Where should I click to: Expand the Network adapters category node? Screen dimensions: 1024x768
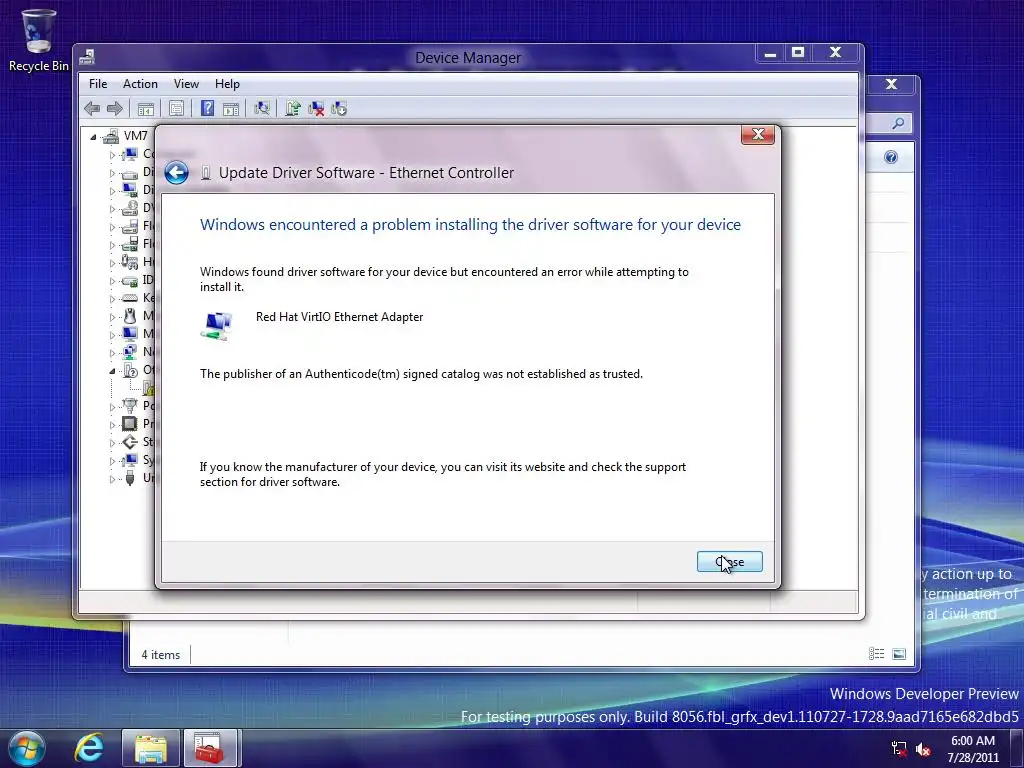pyautogui.click(x=112, y=353)
